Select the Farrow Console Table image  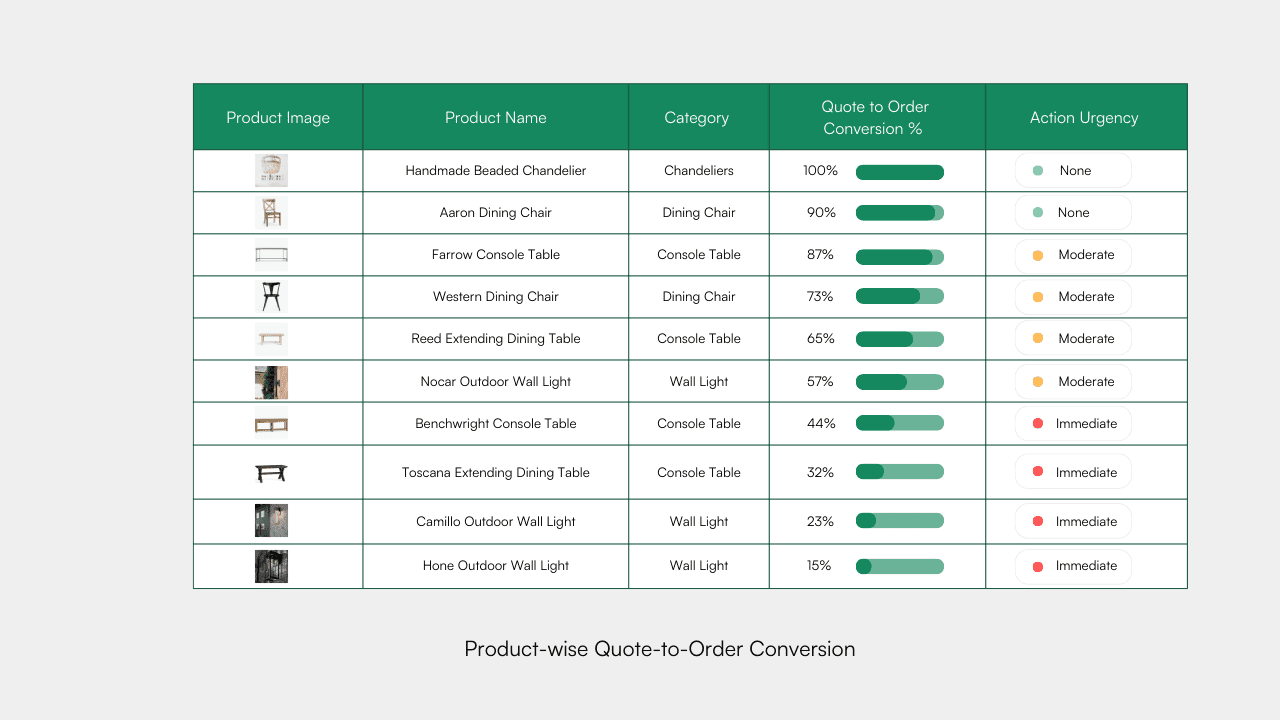[x=271, y=255]
